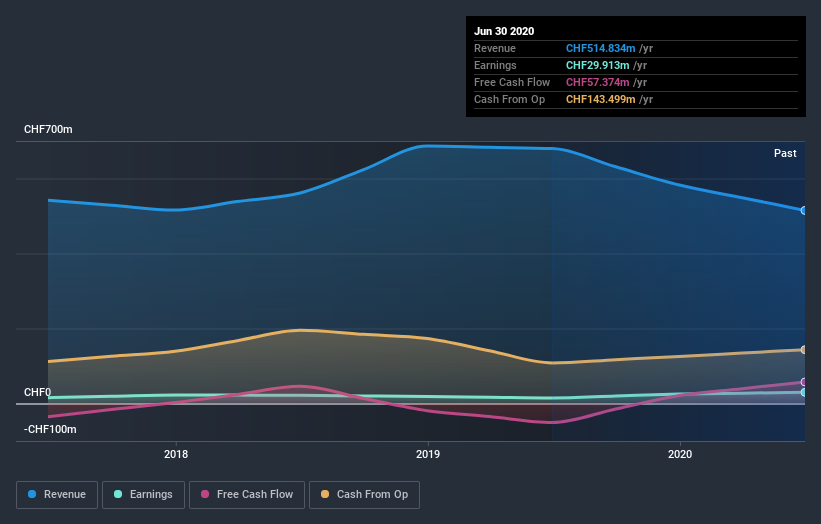Toggle the Revenue legend button
The height and width of the screenshot is (524, 821).
pos(57,495)
